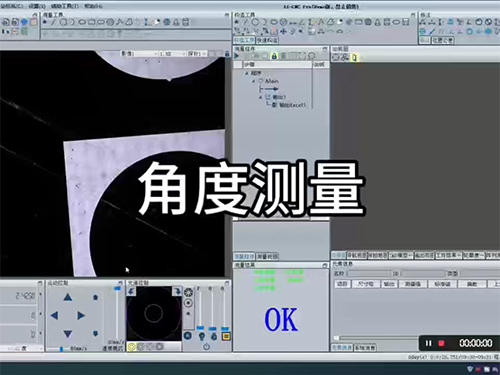Switch to the 系统消息 tab
500x375 pixels.
364,348
